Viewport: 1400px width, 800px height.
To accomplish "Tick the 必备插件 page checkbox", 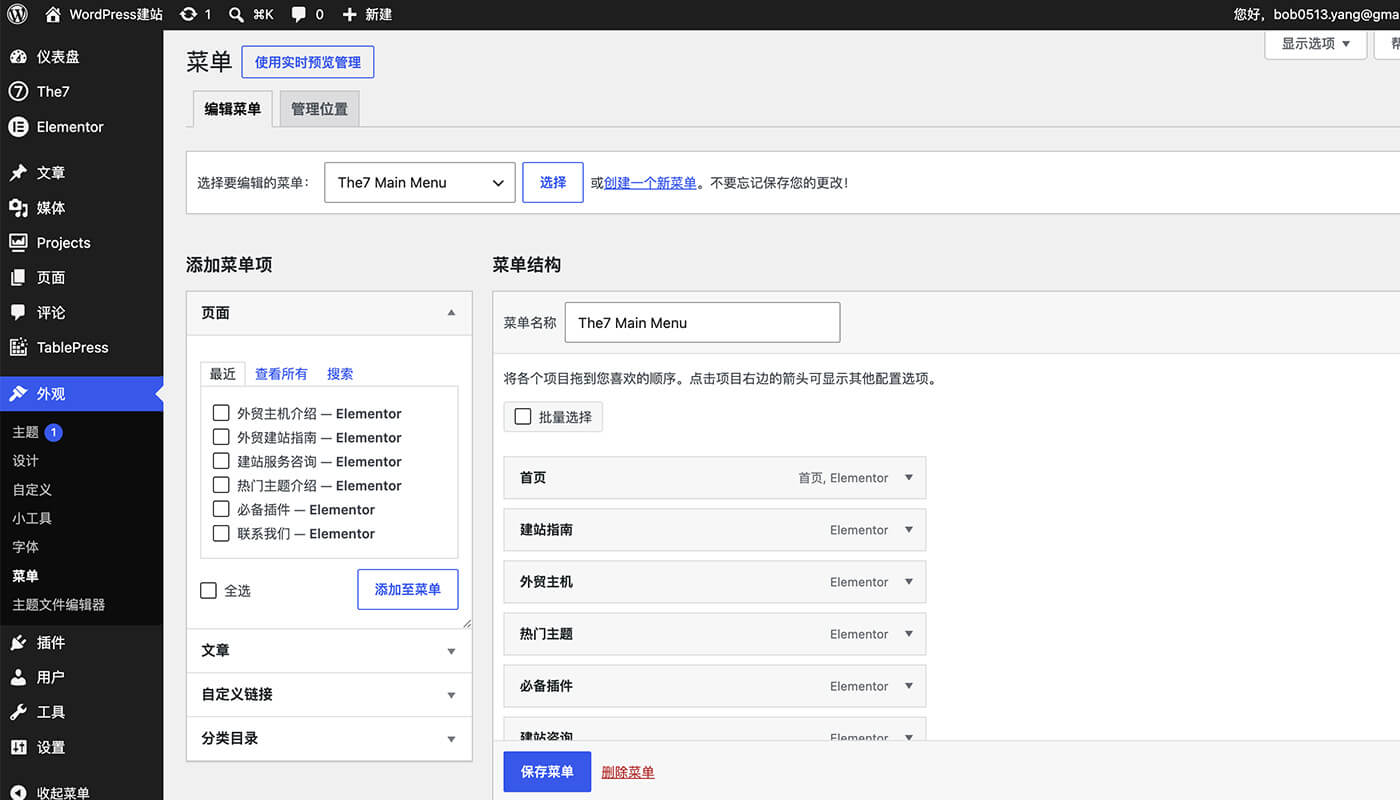I will (x=221, y=509).
